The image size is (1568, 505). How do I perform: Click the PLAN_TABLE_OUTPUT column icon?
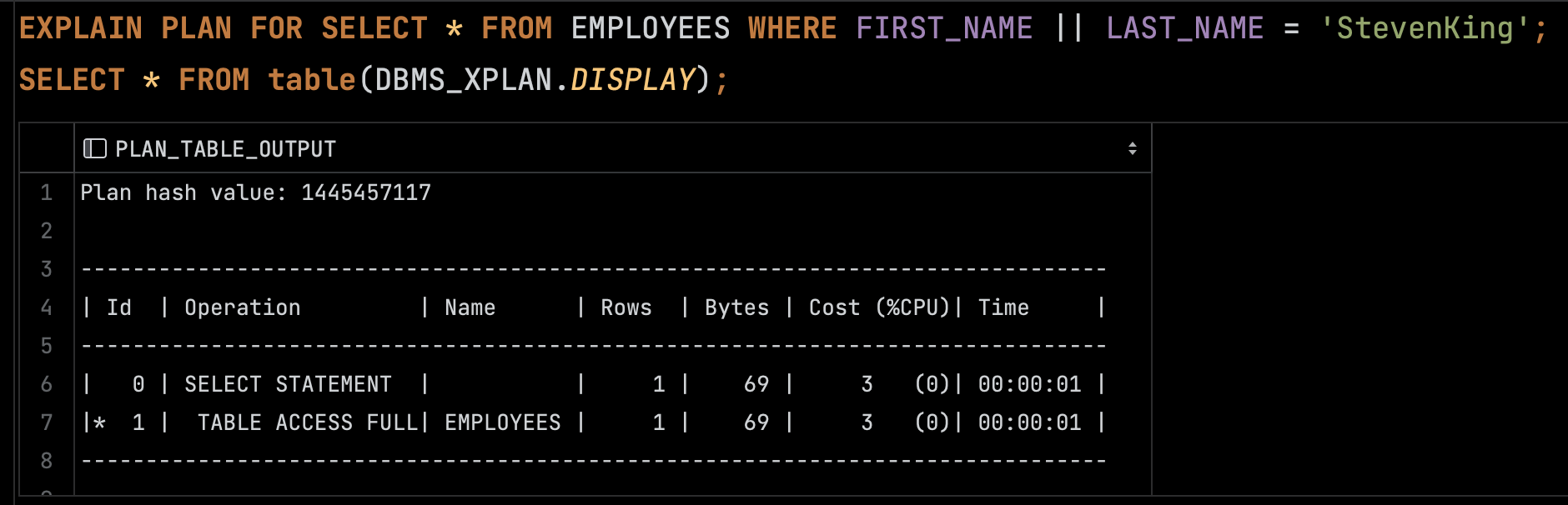pos(95,149)
